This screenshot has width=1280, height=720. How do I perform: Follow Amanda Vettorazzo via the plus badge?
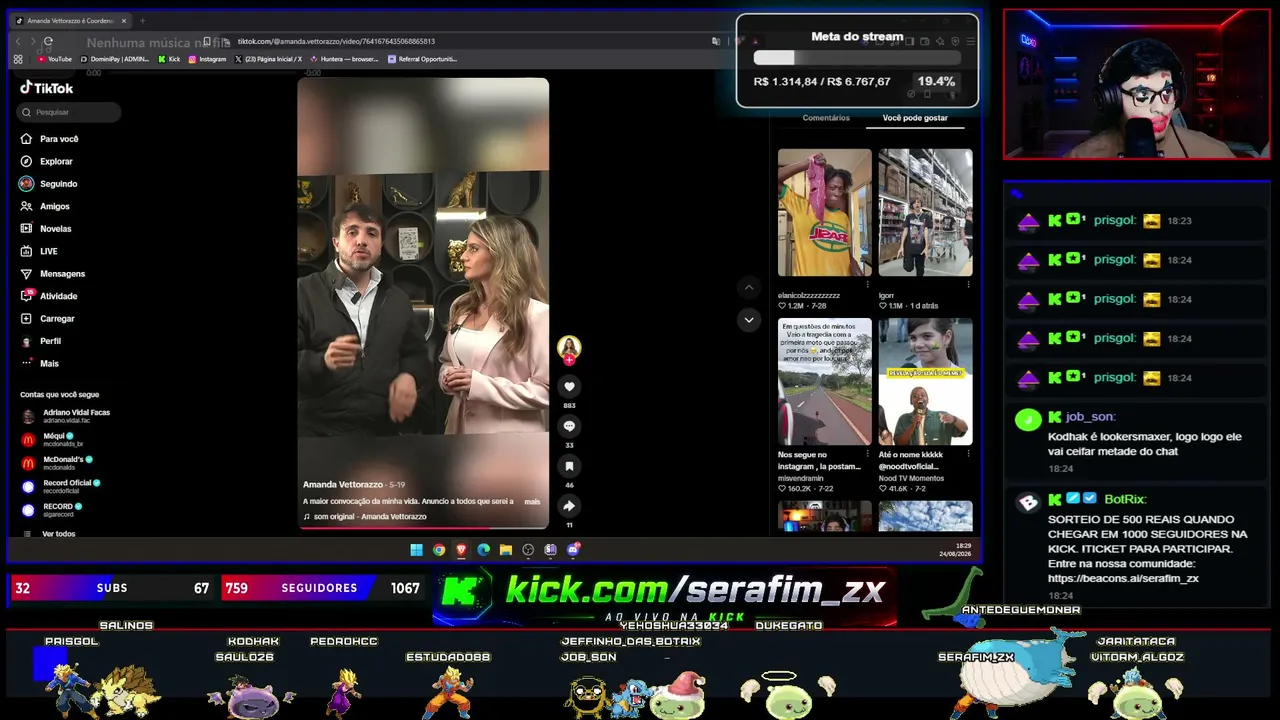tap(569, 360)
